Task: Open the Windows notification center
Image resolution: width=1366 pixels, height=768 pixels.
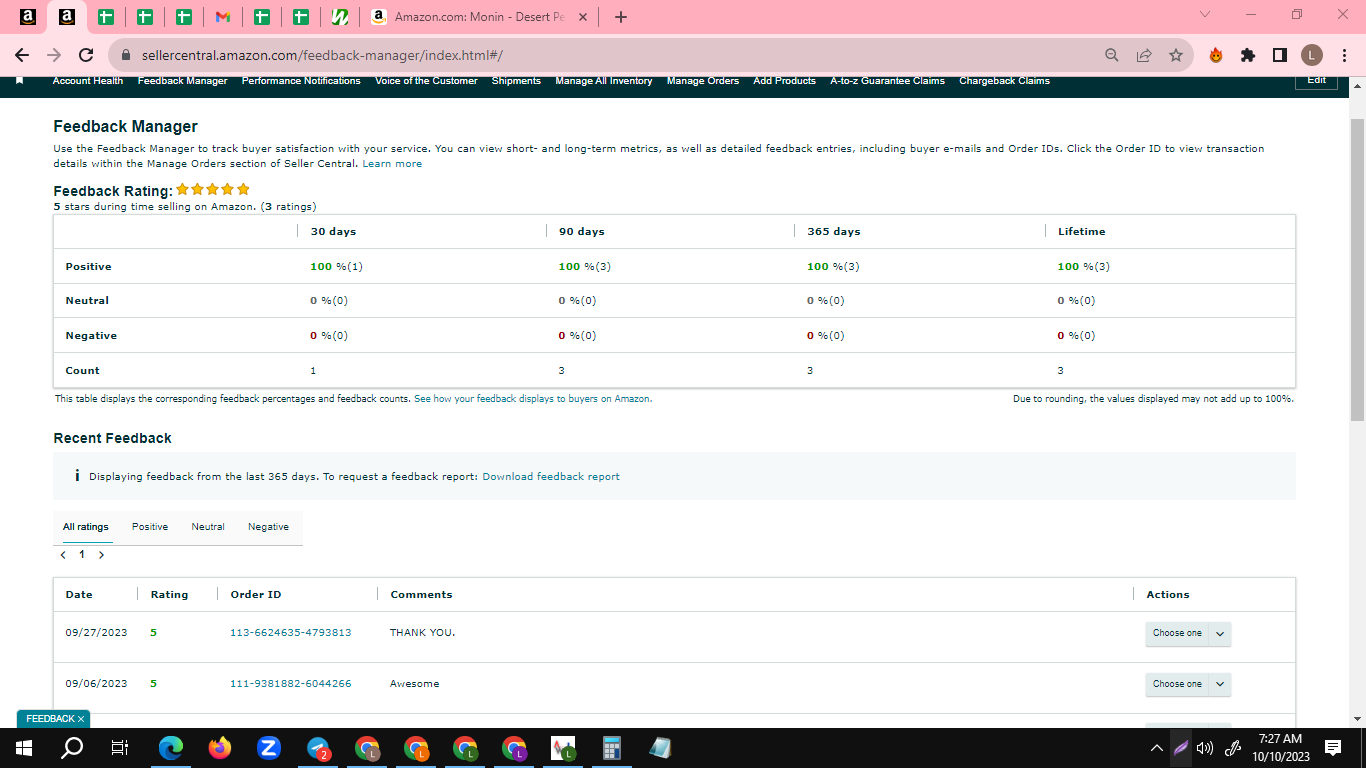Action: [1332, 747]
